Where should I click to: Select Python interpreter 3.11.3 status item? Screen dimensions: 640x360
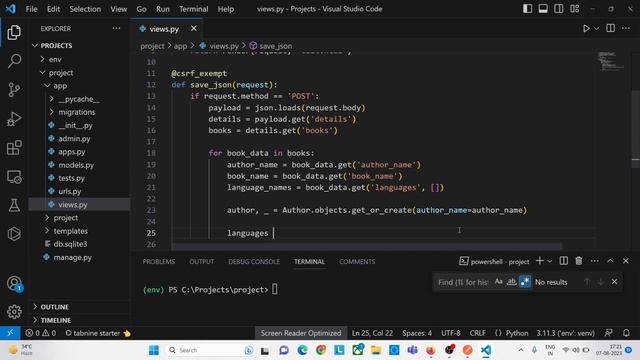pos(565,333)
